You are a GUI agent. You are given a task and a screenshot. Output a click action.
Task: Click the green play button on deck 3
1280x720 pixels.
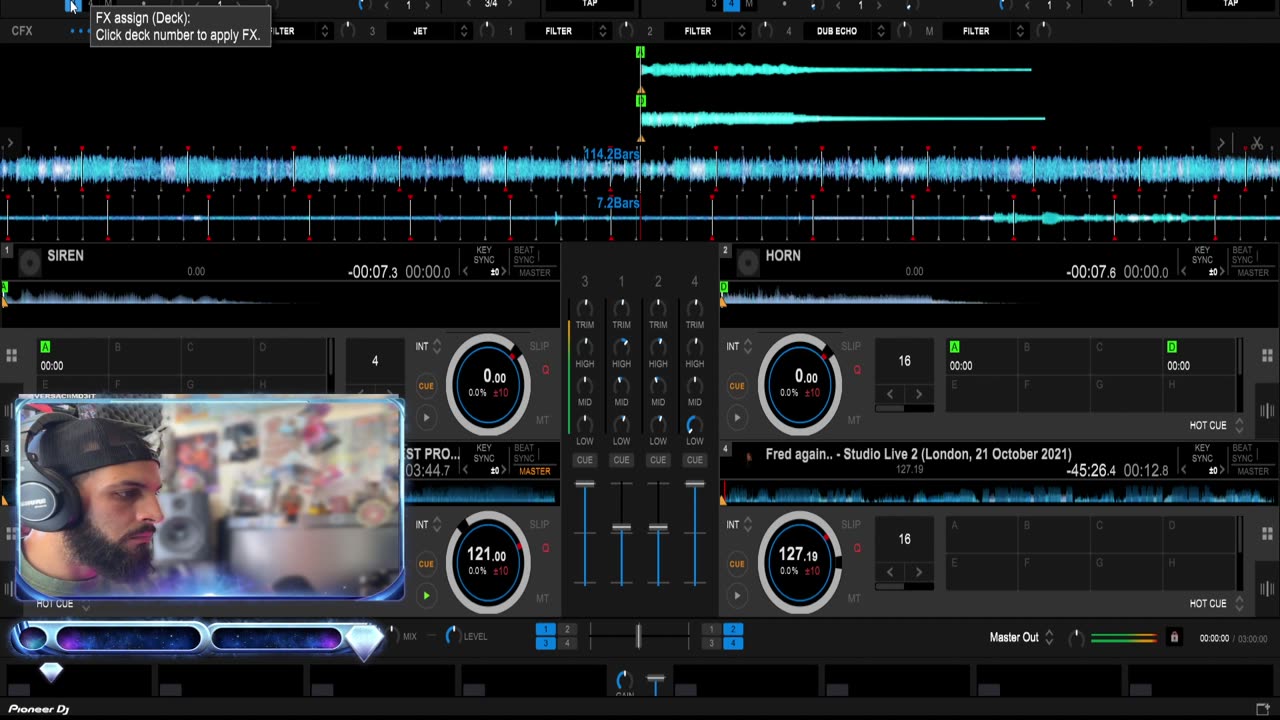[x=426, y=596]
